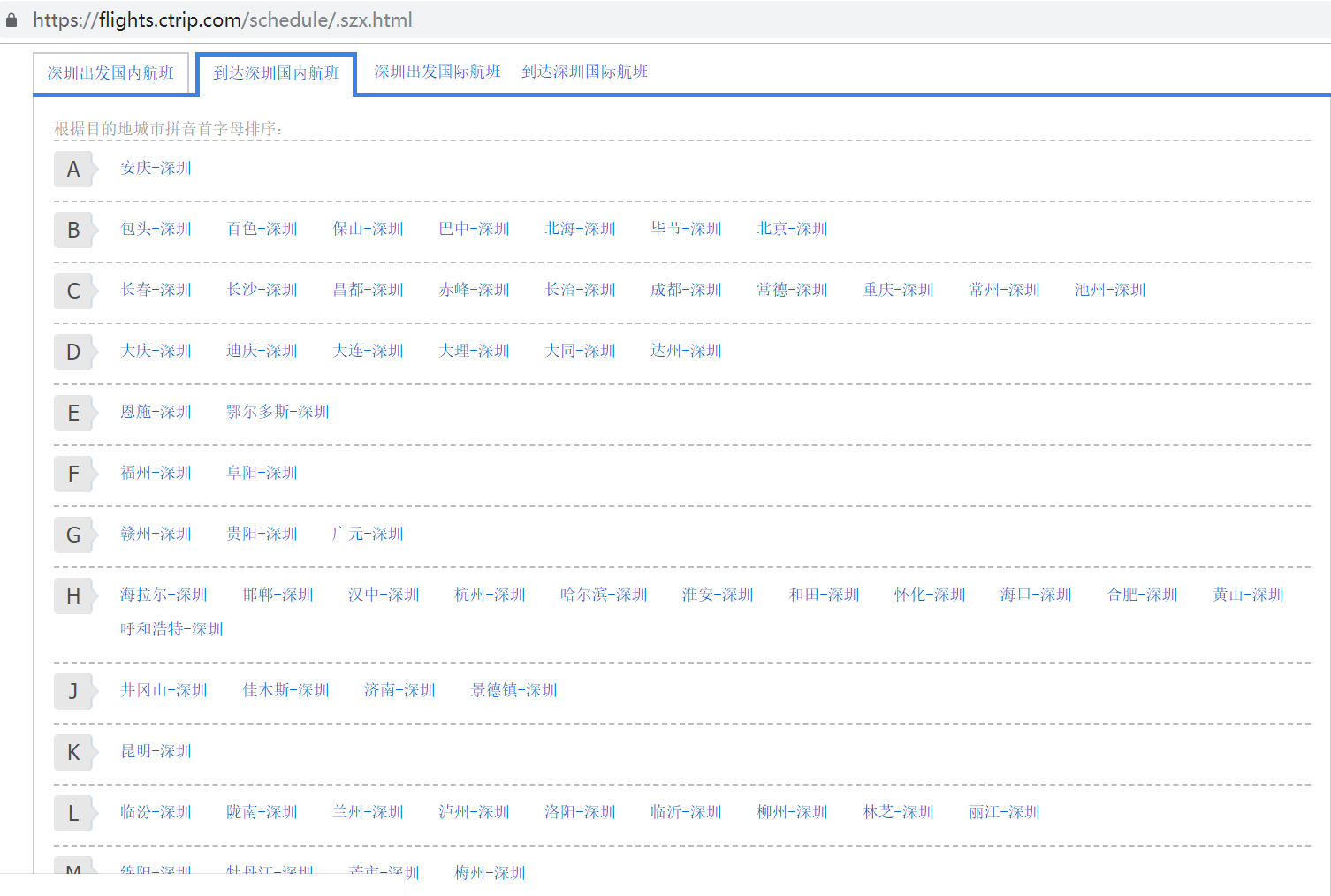Screen dimensions: 1331x896
Task: Open the 北京-深圳 route link
Action: (792, 229)
